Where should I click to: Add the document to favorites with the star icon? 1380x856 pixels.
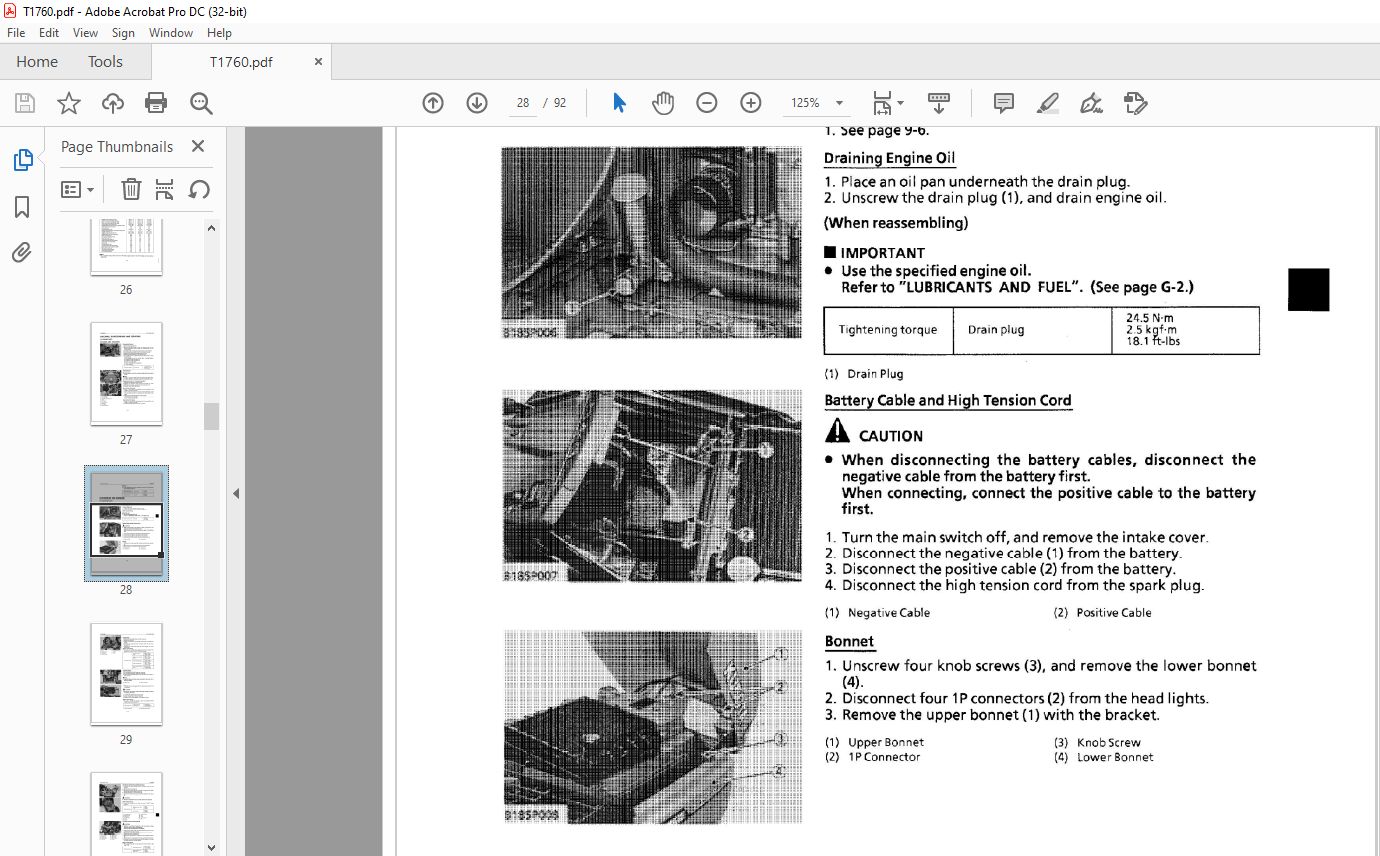coord(68,103)
